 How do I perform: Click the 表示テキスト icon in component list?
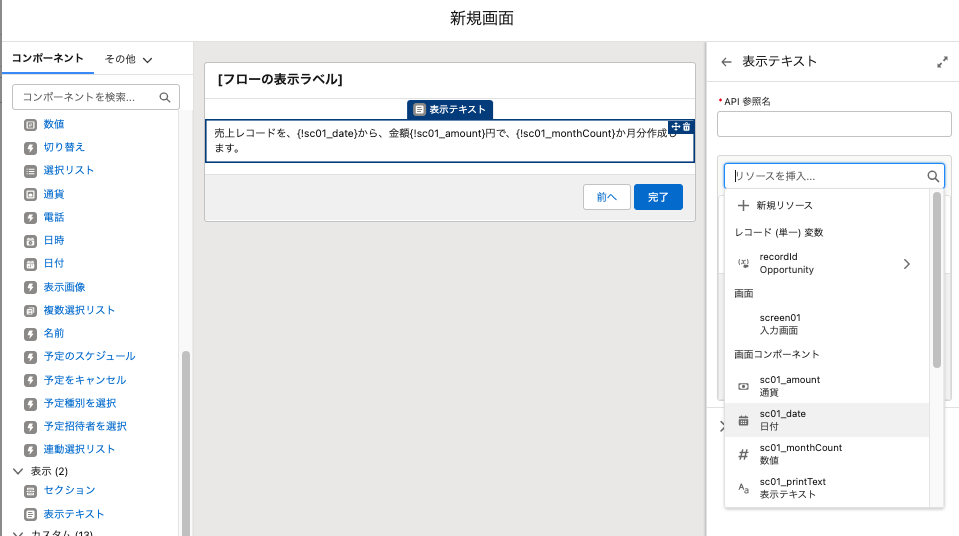tap(31, 515)
